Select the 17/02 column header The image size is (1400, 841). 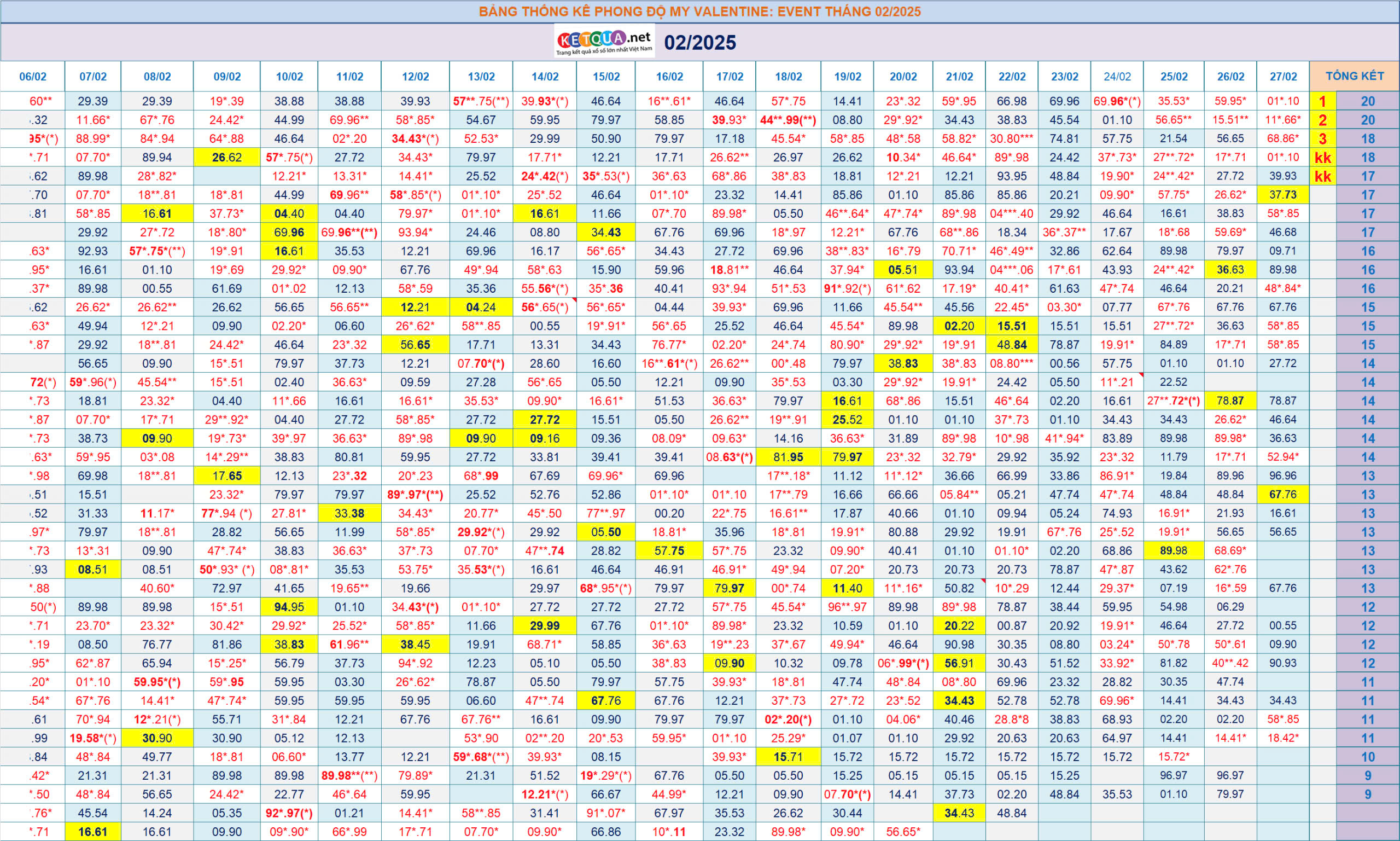click(730, 77)
